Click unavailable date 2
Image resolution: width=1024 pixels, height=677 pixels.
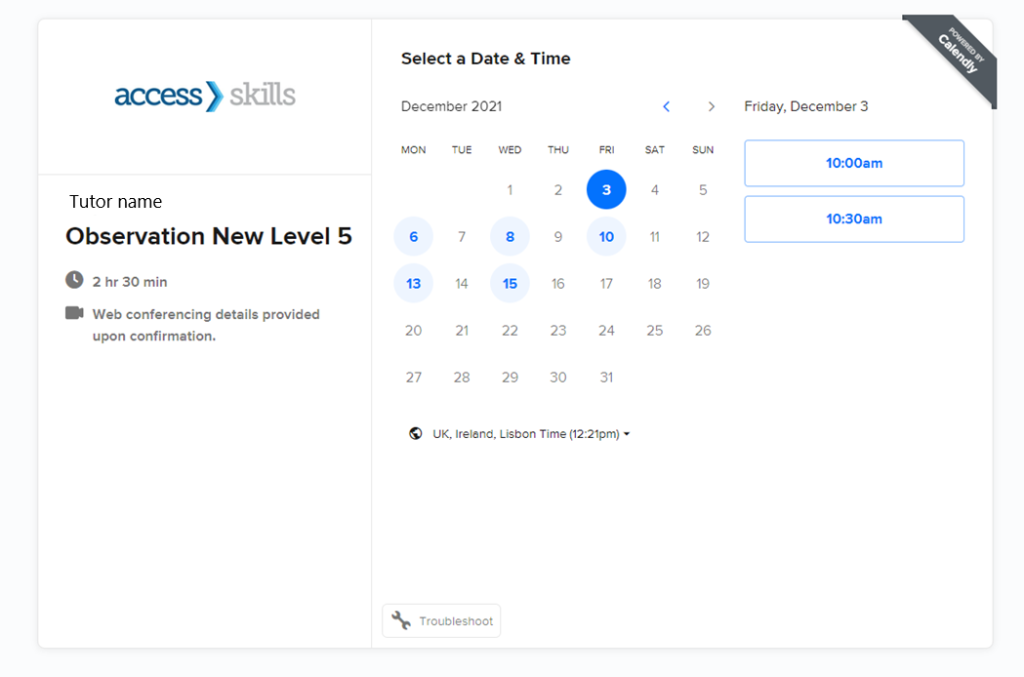558,190
